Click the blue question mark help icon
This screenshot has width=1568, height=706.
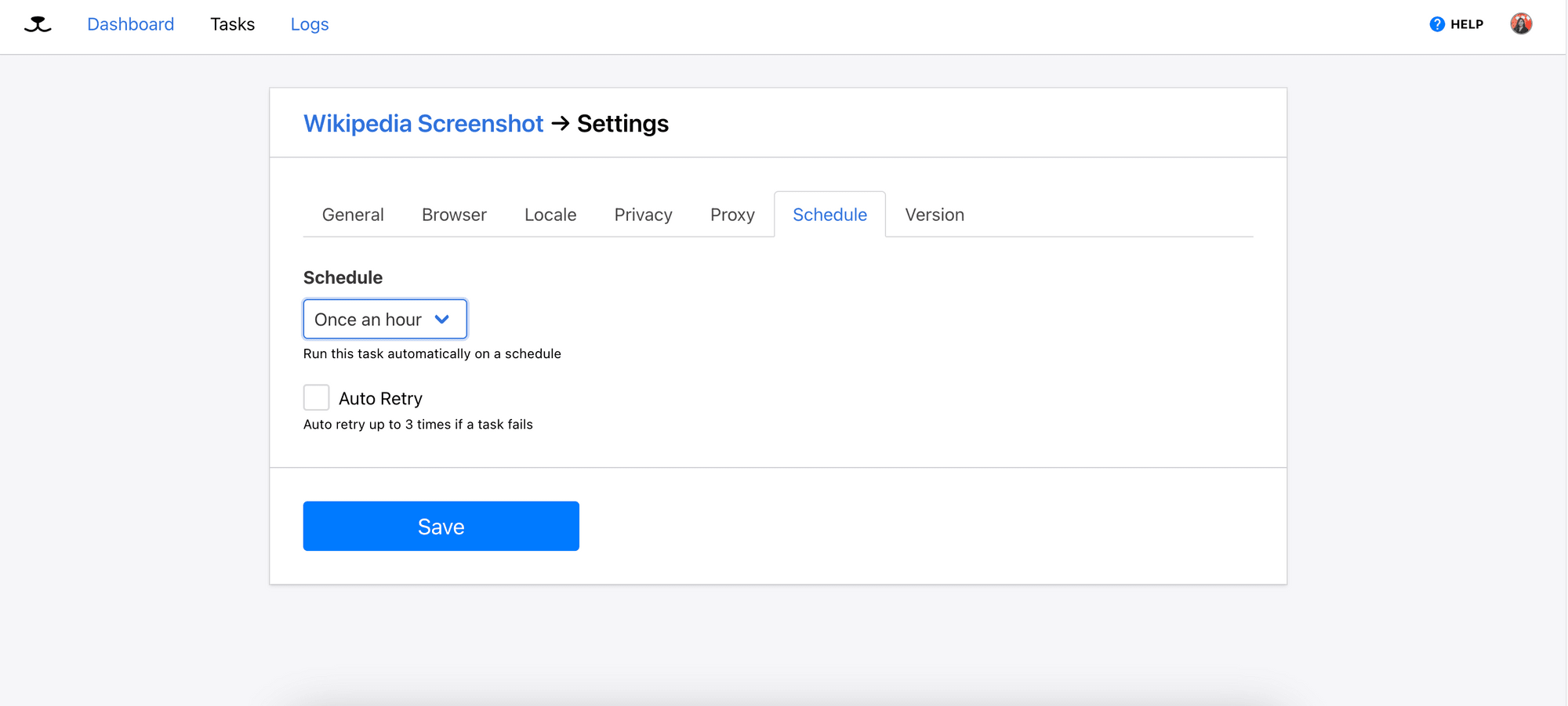(1436, 24)
